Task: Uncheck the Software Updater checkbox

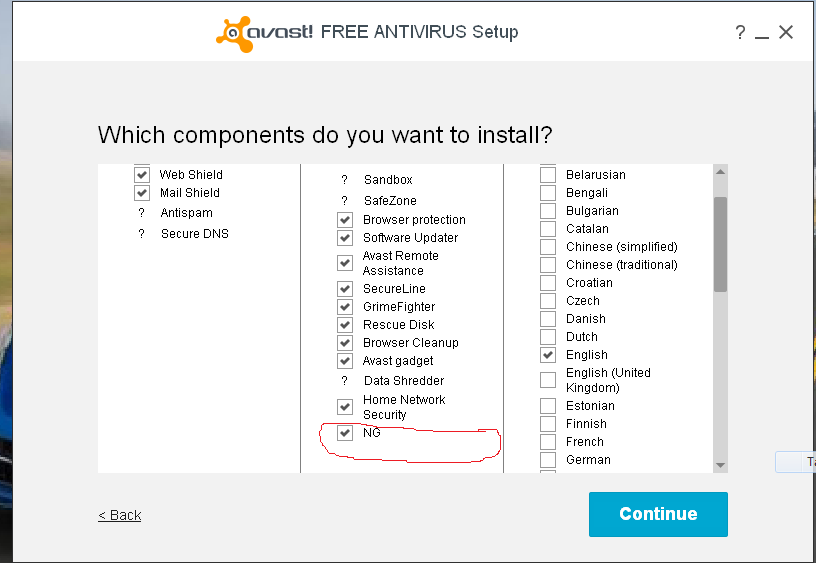Action: coord(345,238)
